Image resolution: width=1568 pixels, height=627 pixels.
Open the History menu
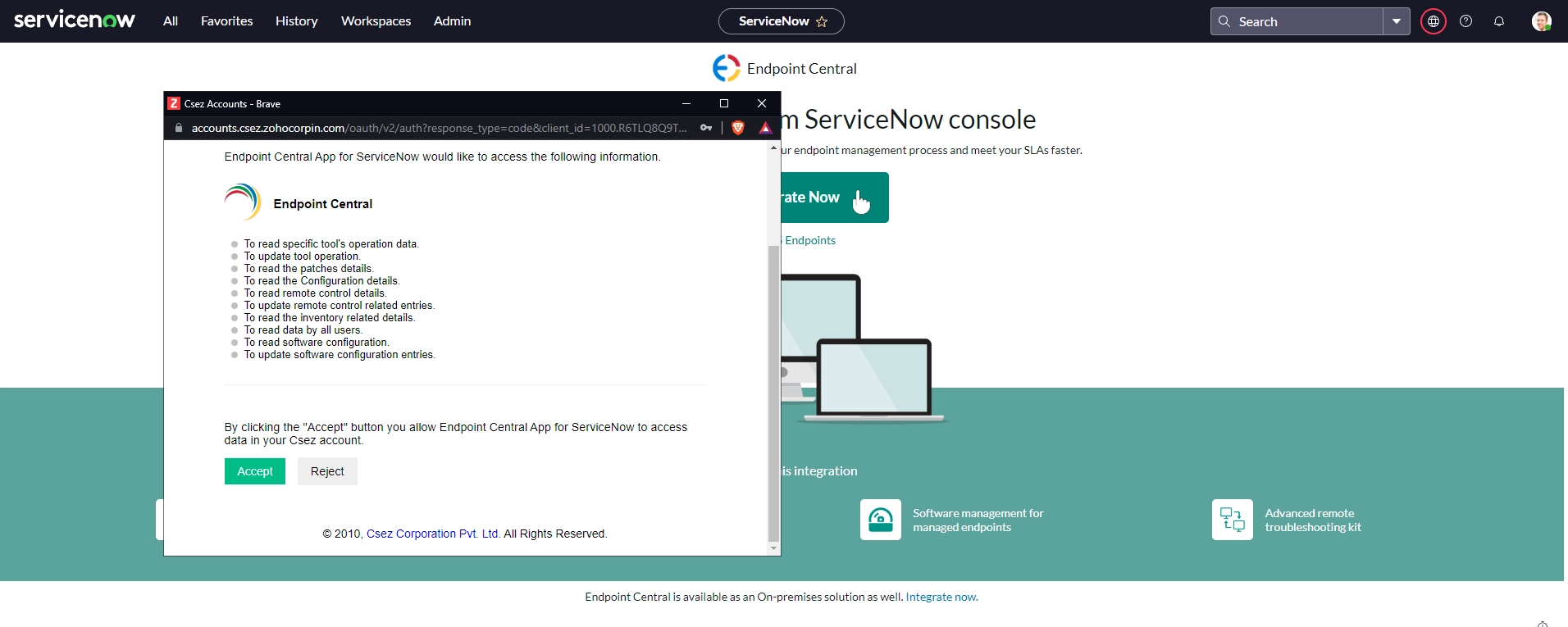pyautogui.click(x=296, y=21)
